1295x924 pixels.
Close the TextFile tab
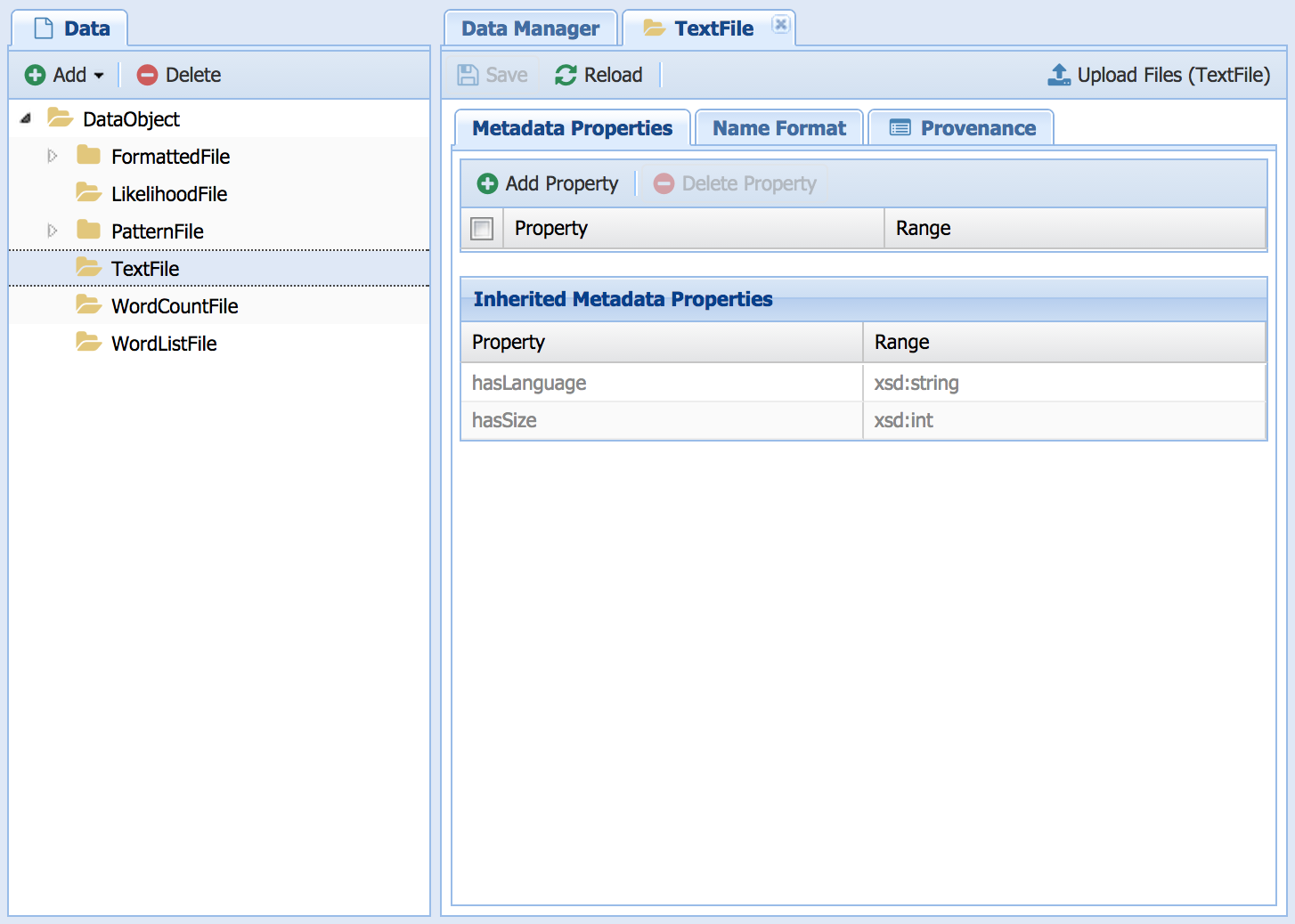click(x=781, y=25)
